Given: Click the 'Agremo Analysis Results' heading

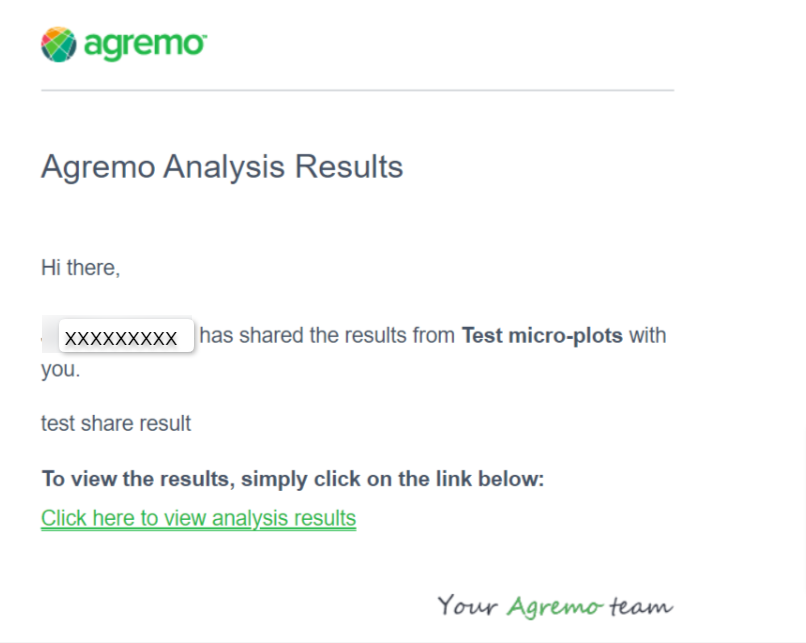Looking at the screenshot, I should pyautogui.click(x=222, y=166).
